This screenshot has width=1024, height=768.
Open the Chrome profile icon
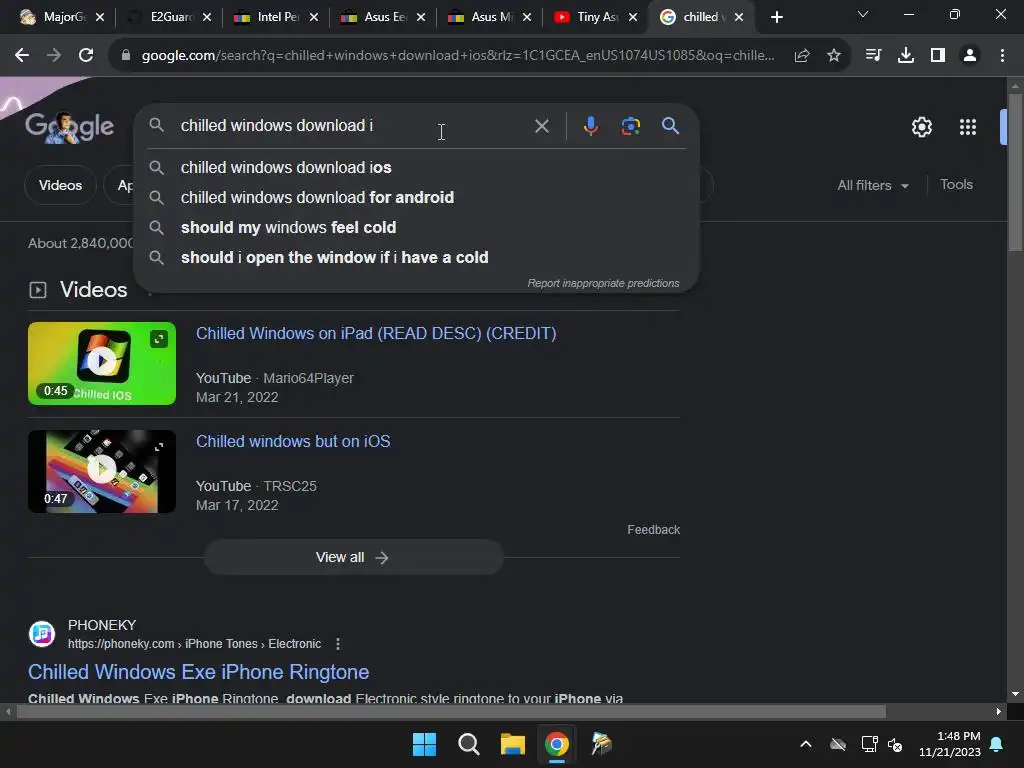970,56
